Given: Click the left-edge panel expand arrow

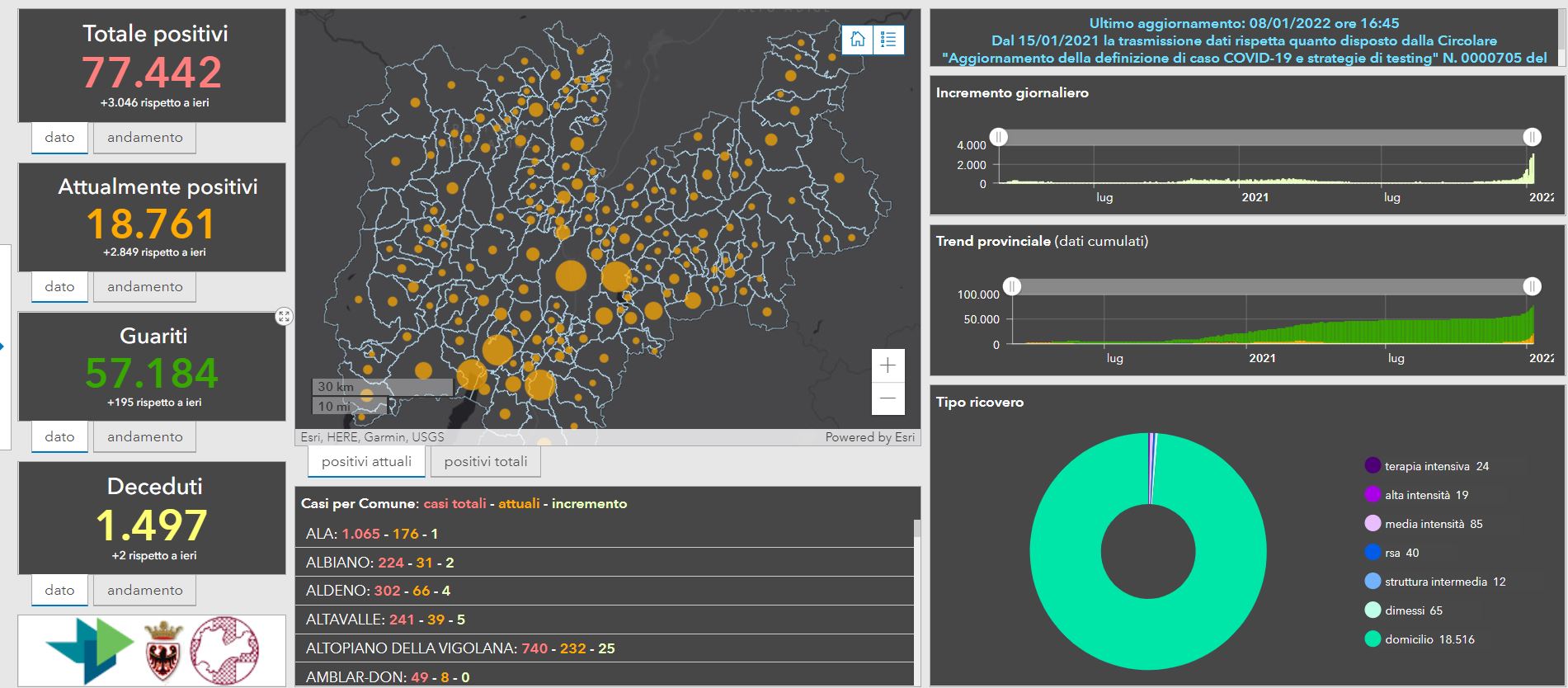Looking at the screenshot, I should 3,346.
